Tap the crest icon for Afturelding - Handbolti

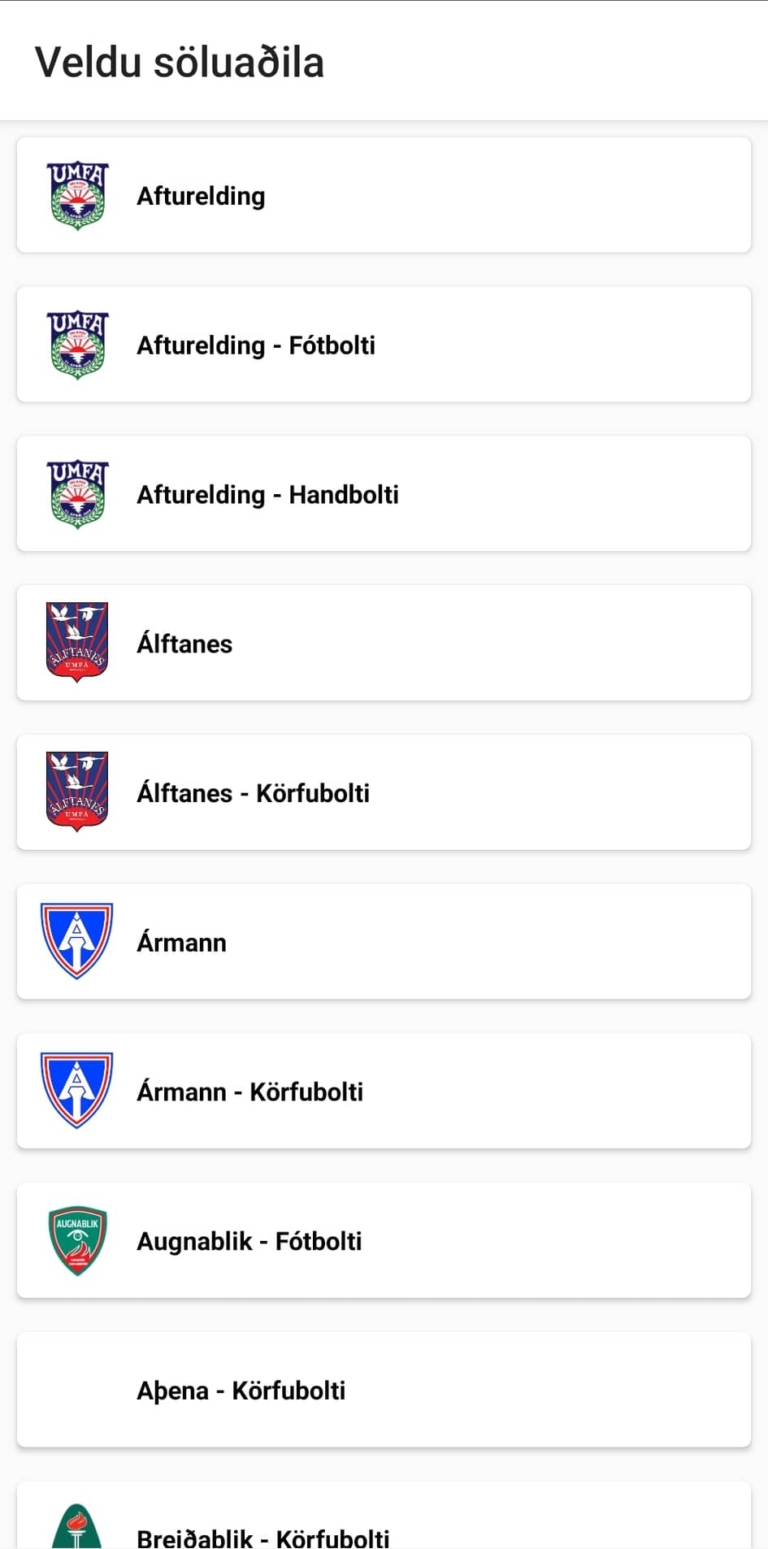click(x=77, y=494)
